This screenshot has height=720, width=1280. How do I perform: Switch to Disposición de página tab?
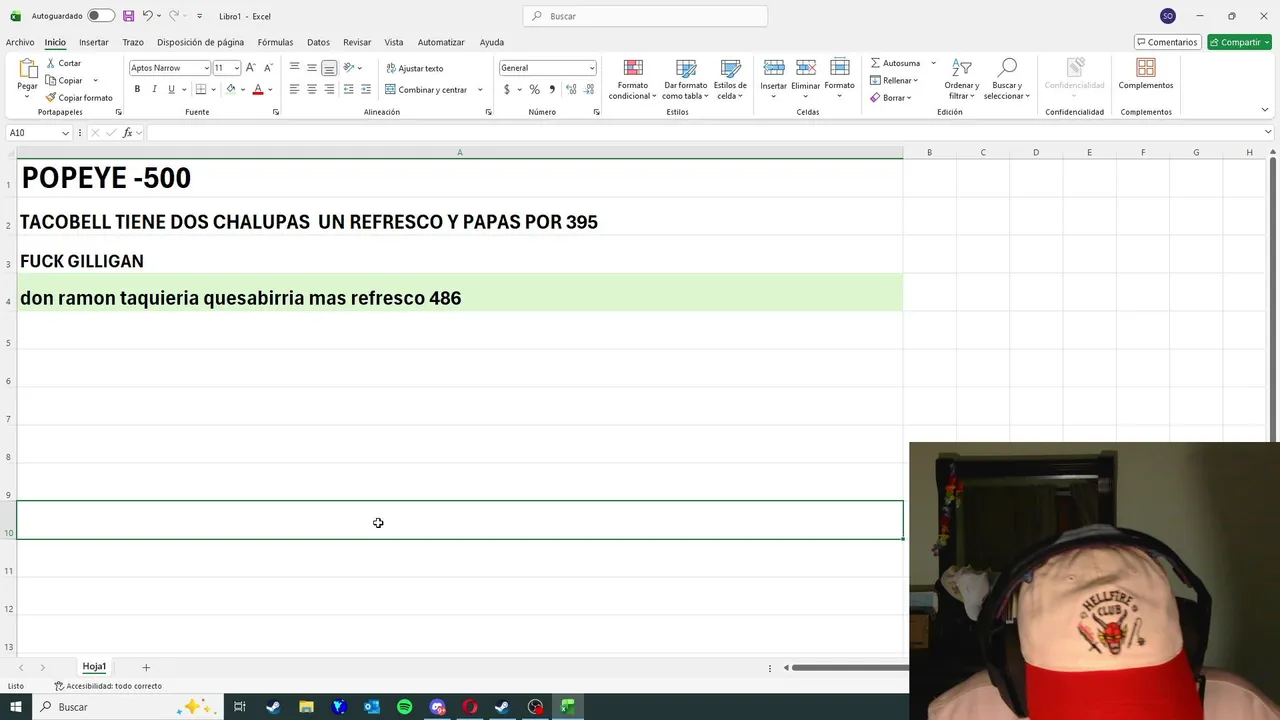(x=200, y=42)
